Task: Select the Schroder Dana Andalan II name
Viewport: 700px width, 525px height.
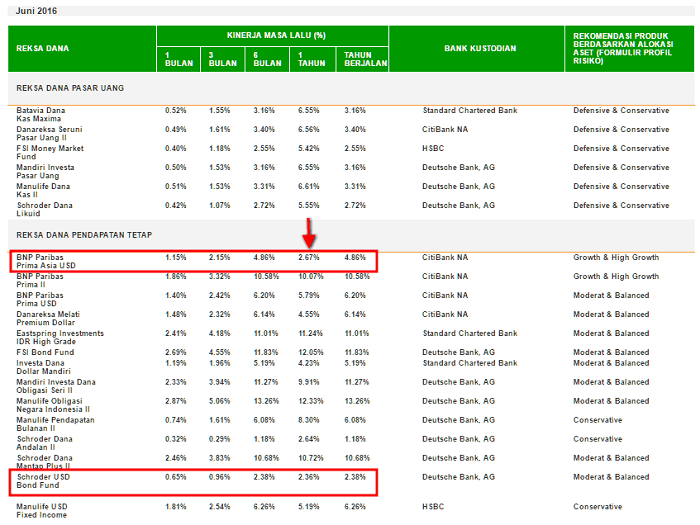Action: point(45,443)
